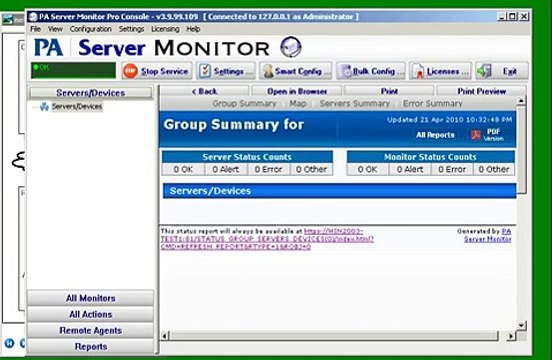This screenshot has height=360, width=552.
Task: Click the Bulk Config icon
Action: [346, 71]
